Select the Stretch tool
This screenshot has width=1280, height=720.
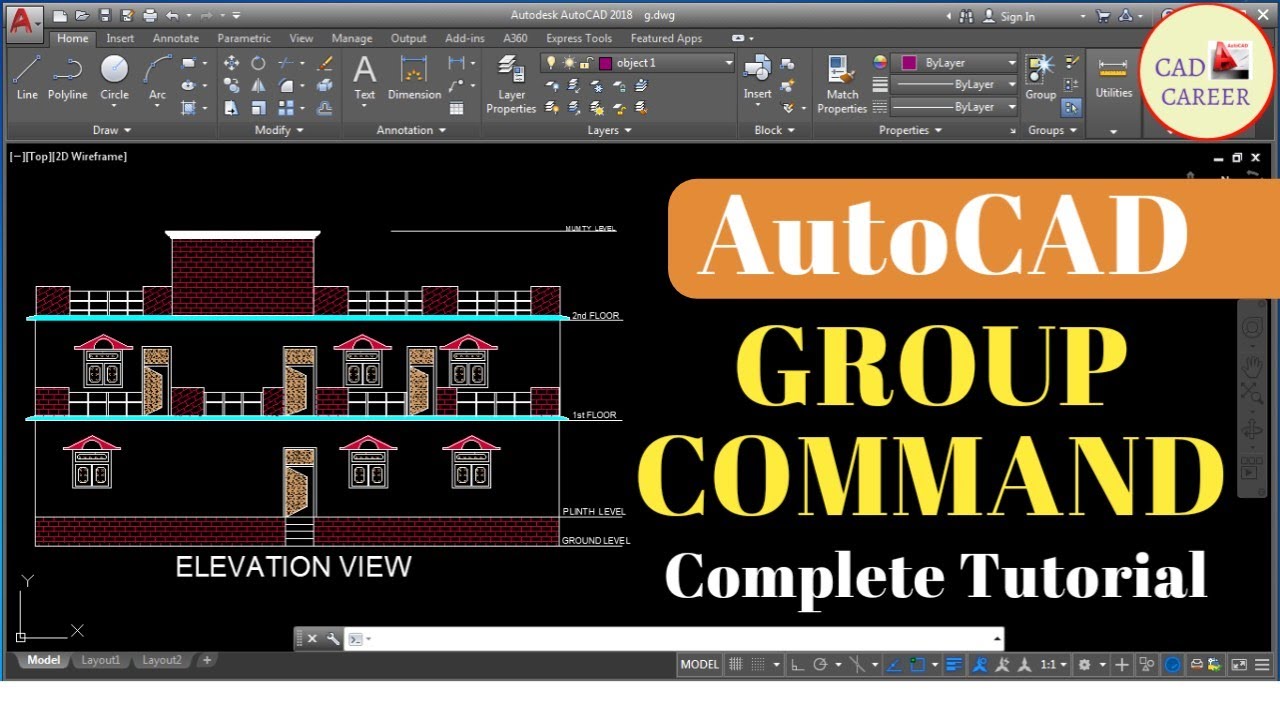pos(231,107)
